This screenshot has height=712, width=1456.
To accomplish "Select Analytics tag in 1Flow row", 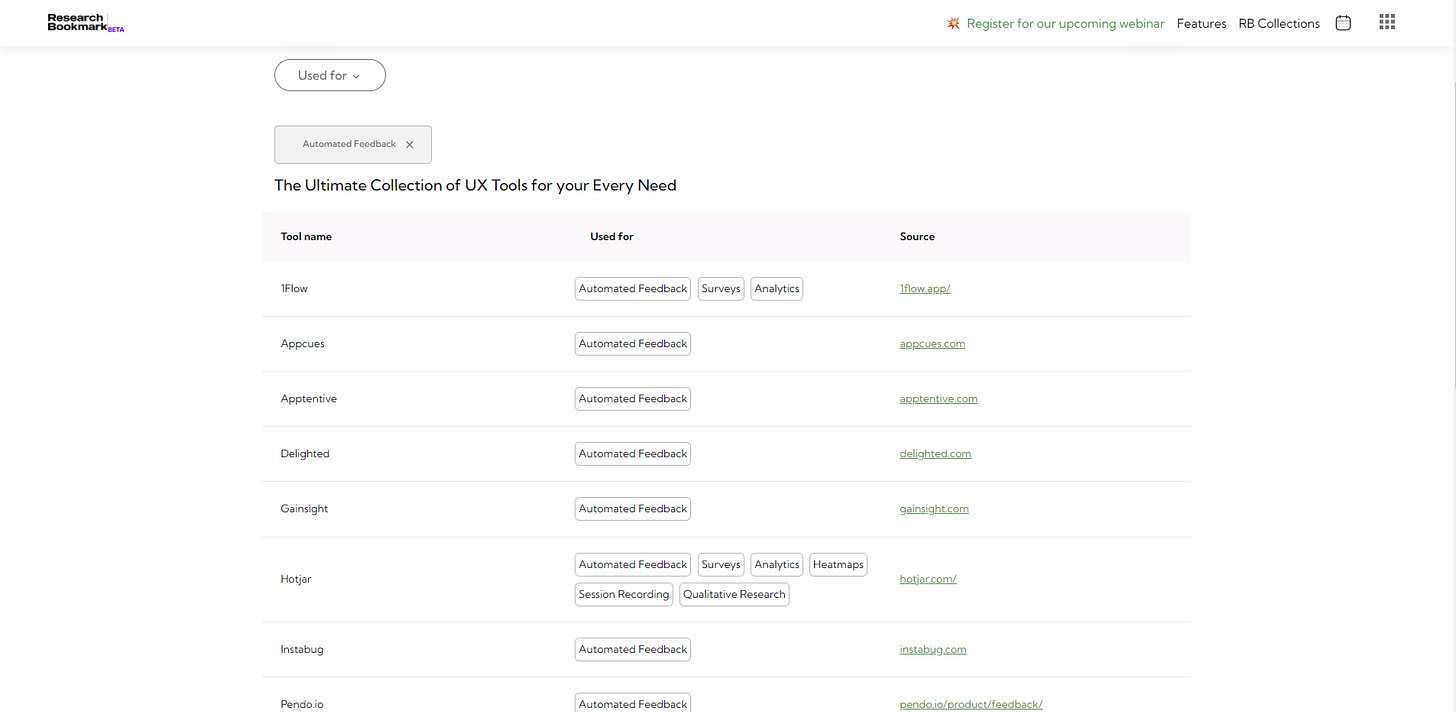I will 777,289.
